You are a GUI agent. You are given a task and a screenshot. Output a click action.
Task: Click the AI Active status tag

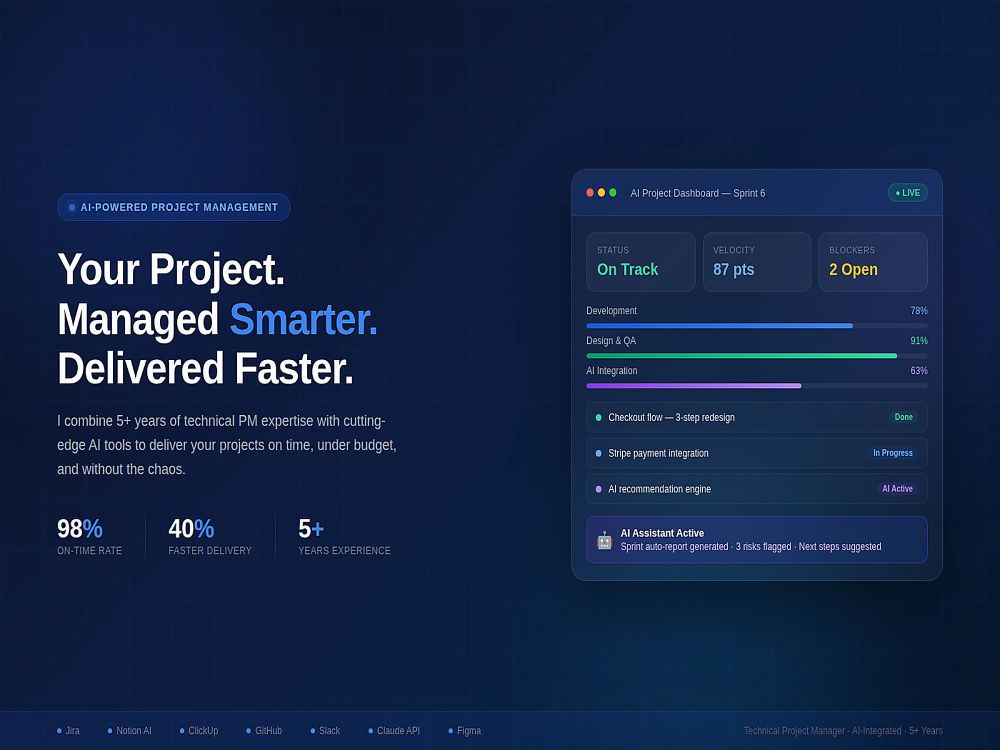click(897, 489)
